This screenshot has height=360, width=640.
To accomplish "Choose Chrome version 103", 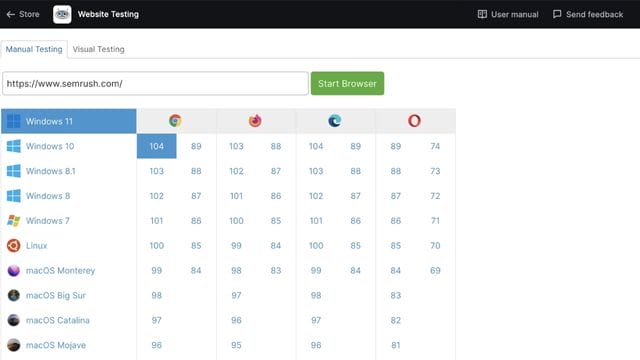I will click(157, 171).
